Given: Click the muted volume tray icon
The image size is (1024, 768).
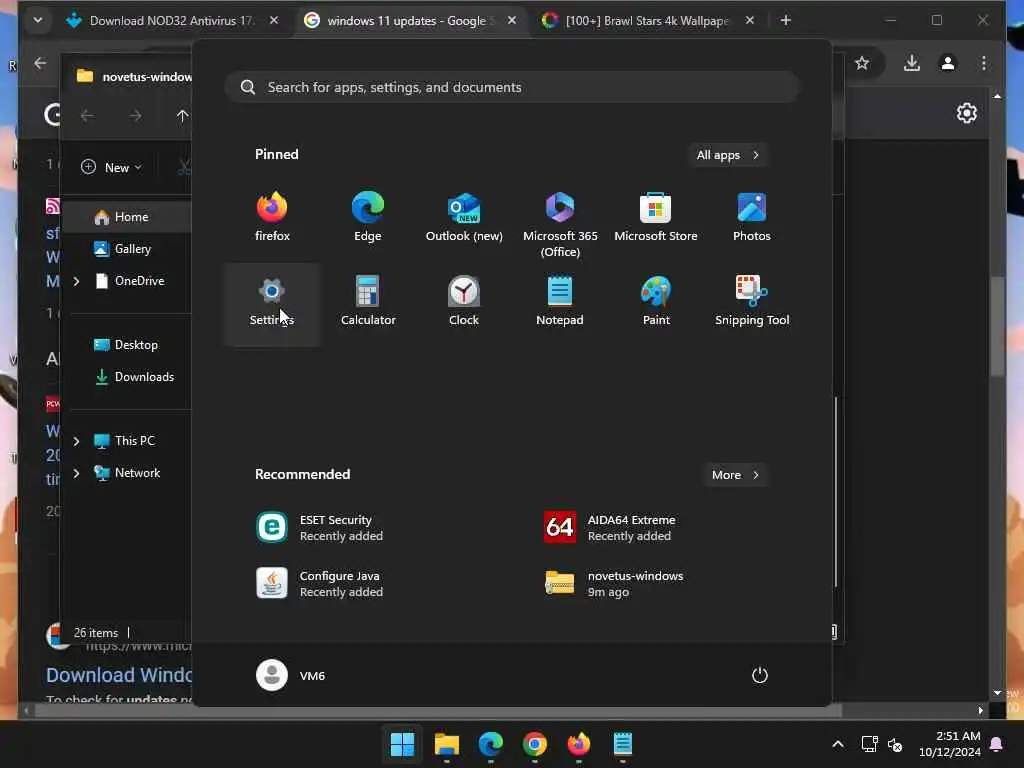Looking at the screenshot, I should 895,744.
